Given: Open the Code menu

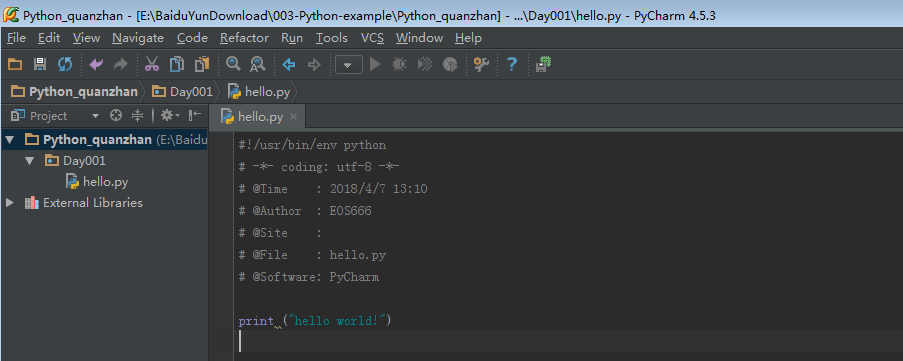Looking at the screenshot, I should click(192, 38).
